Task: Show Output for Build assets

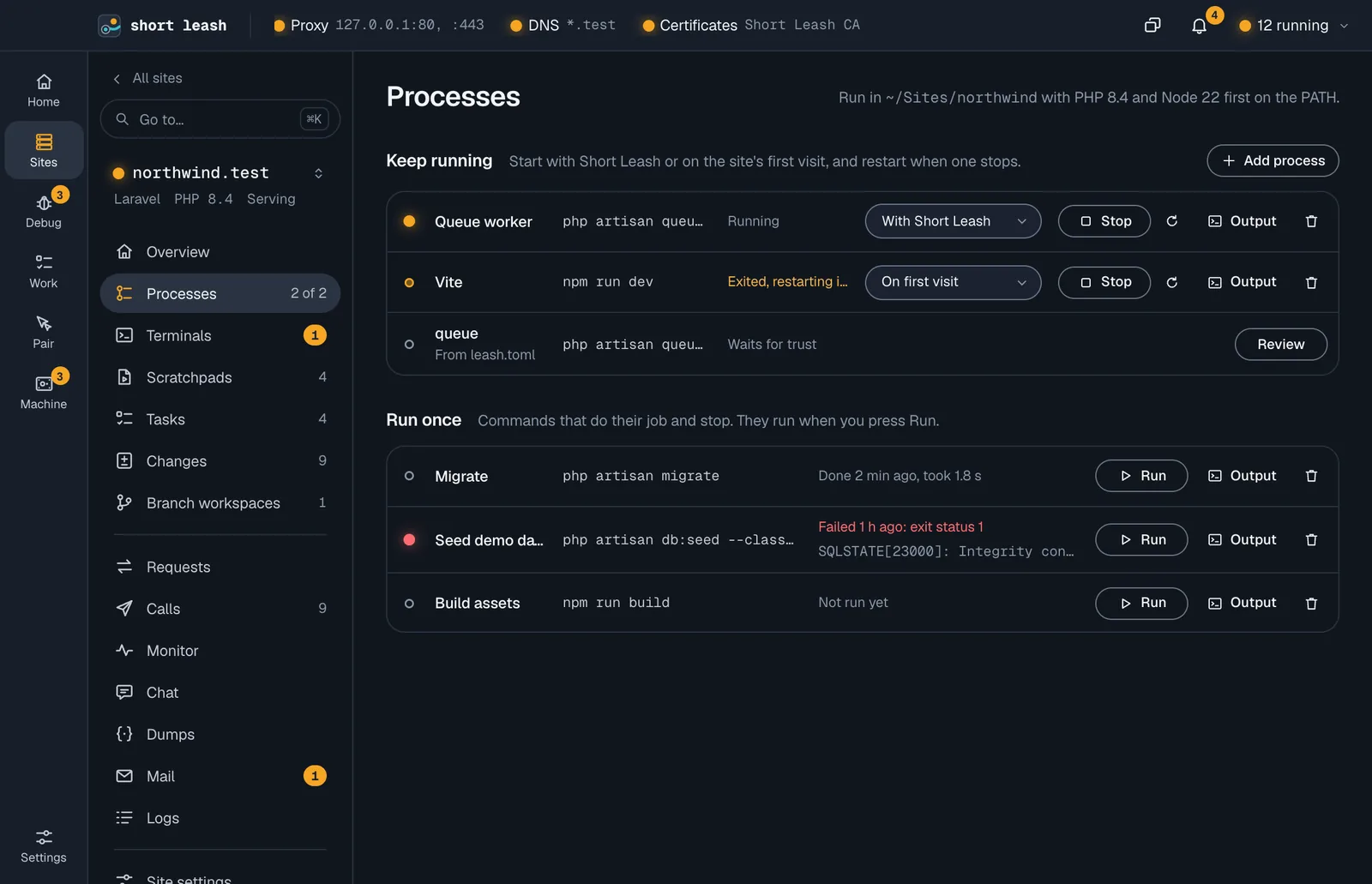Action: (x=1243, y=603)
